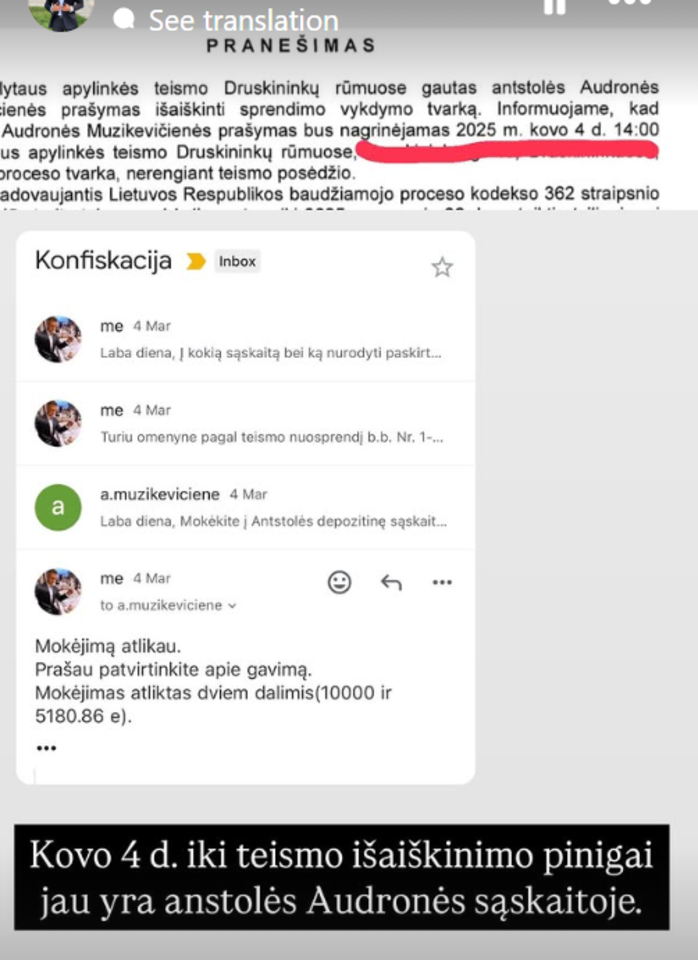Tap See translation link
The width and height of the screenshot is (698, 960).
pos(244,20)
